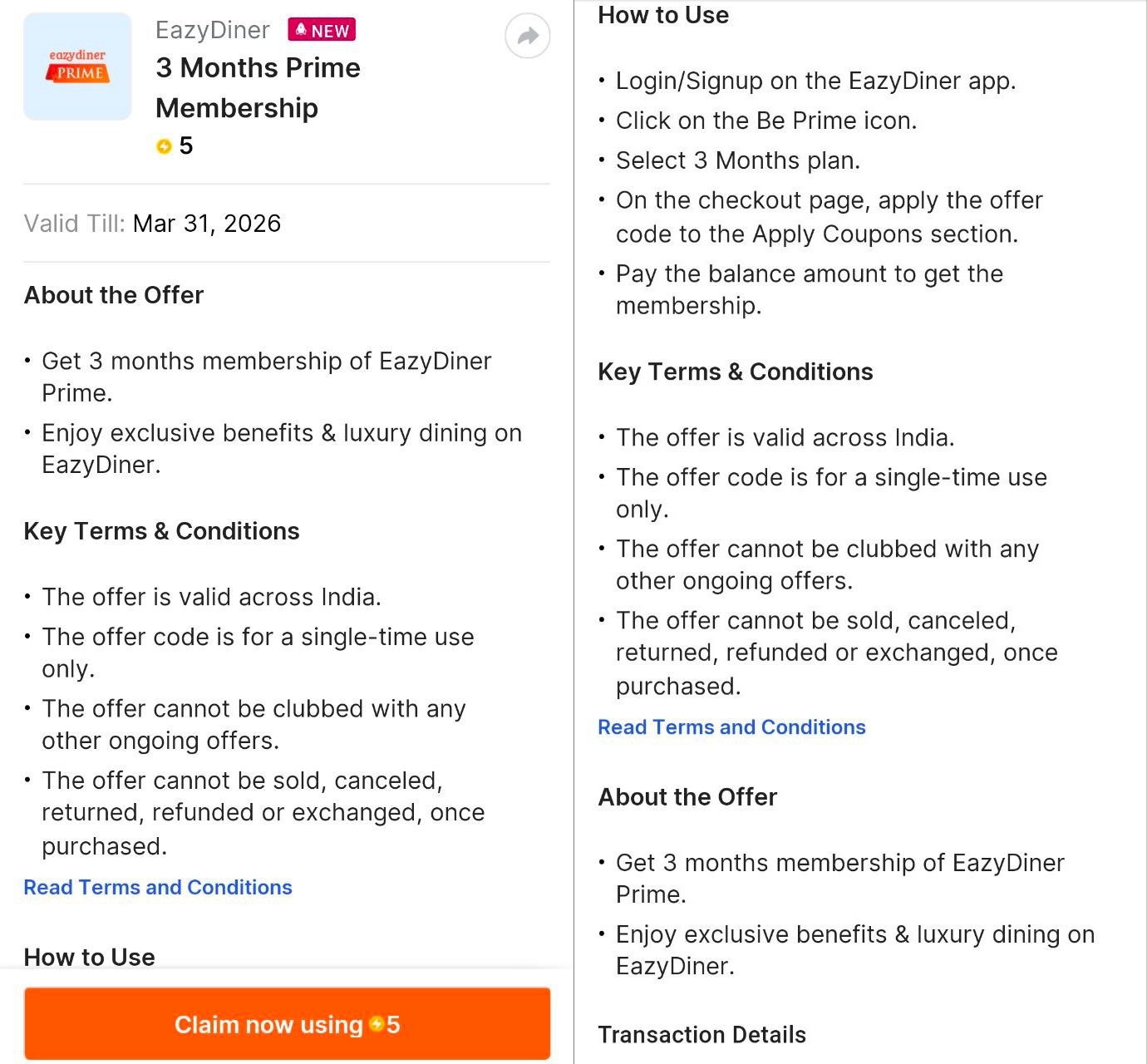Expand the Transaction Details section
This screenshot has height=1064, width=1147.
702,1035
